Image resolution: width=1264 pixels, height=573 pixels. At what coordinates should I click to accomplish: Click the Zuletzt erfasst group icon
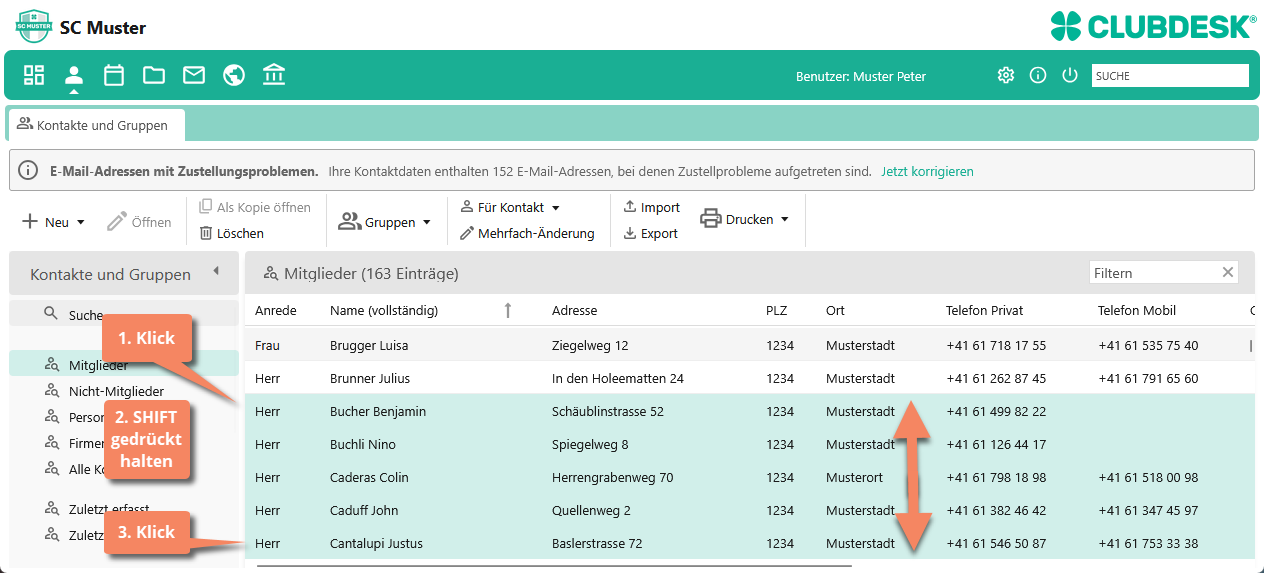52,508
